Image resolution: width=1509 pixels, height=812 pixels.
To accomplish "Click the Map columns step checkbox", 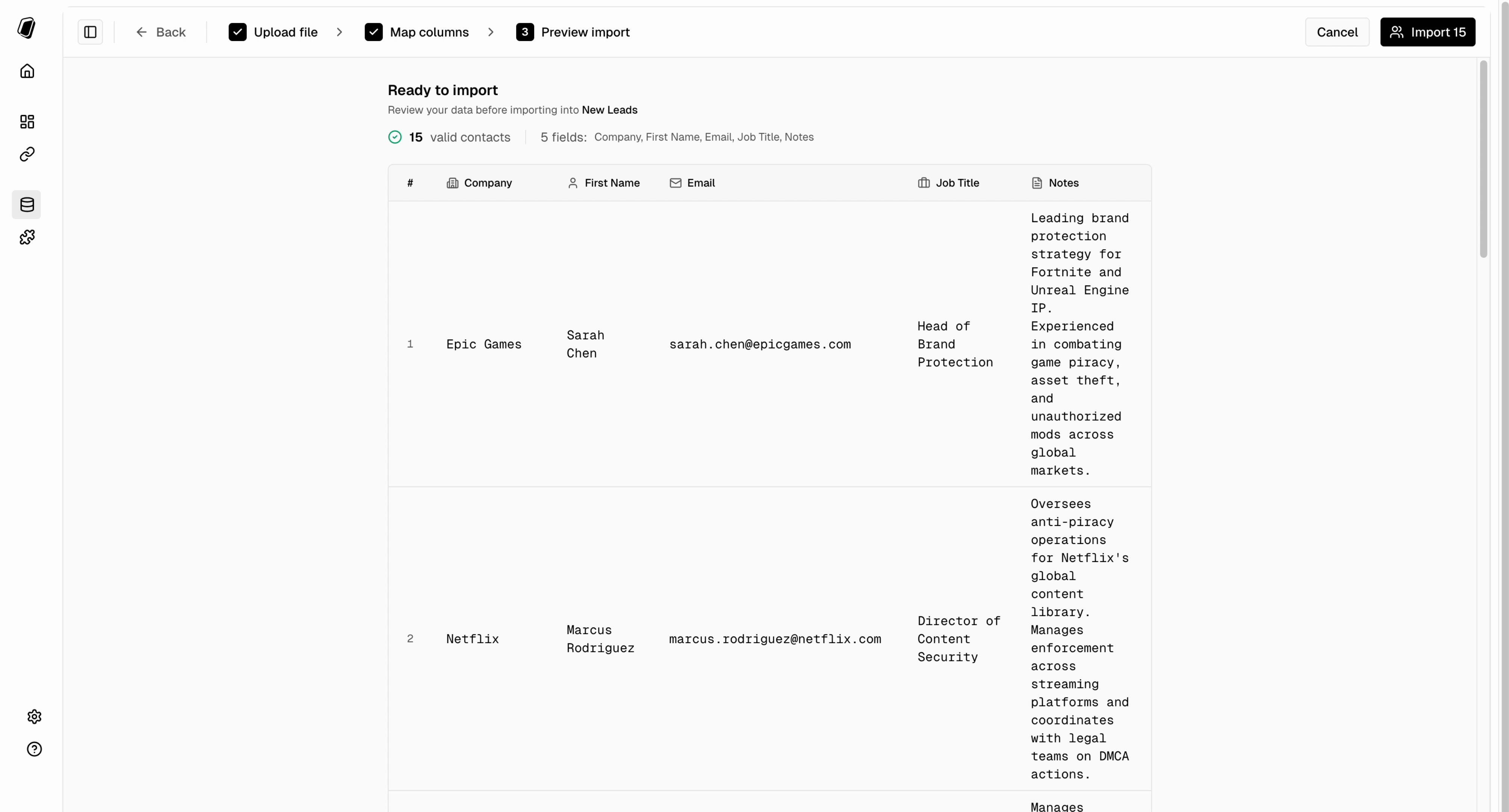I will coord(374,32).
